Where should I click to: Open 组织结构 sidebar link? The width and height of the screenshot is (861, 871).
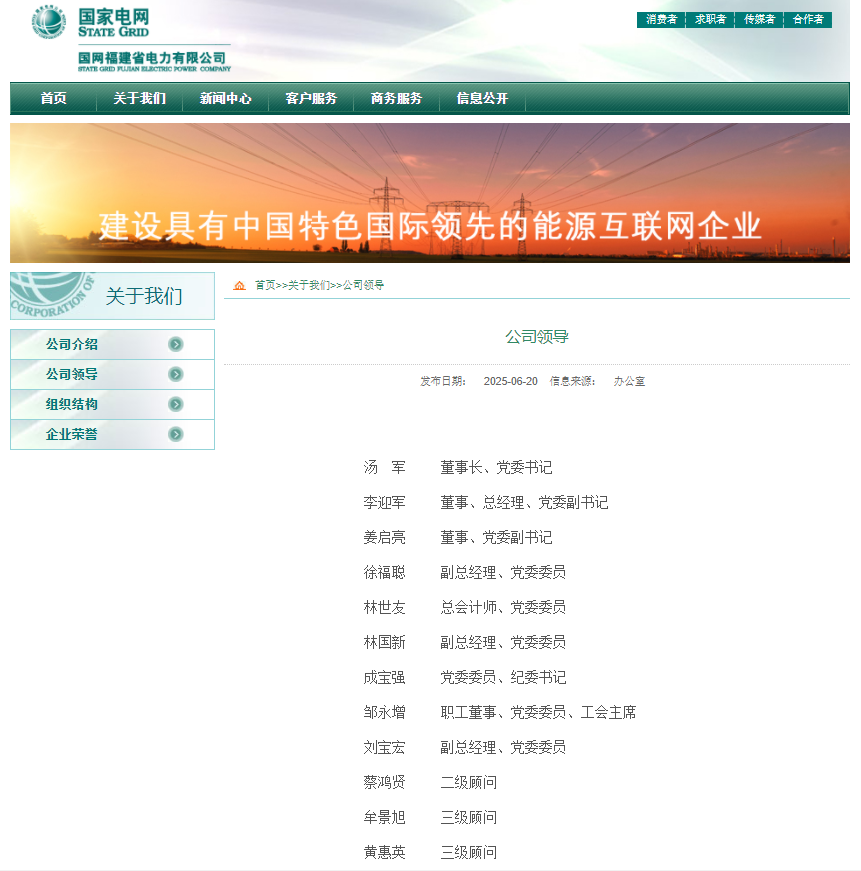(72, 404)
